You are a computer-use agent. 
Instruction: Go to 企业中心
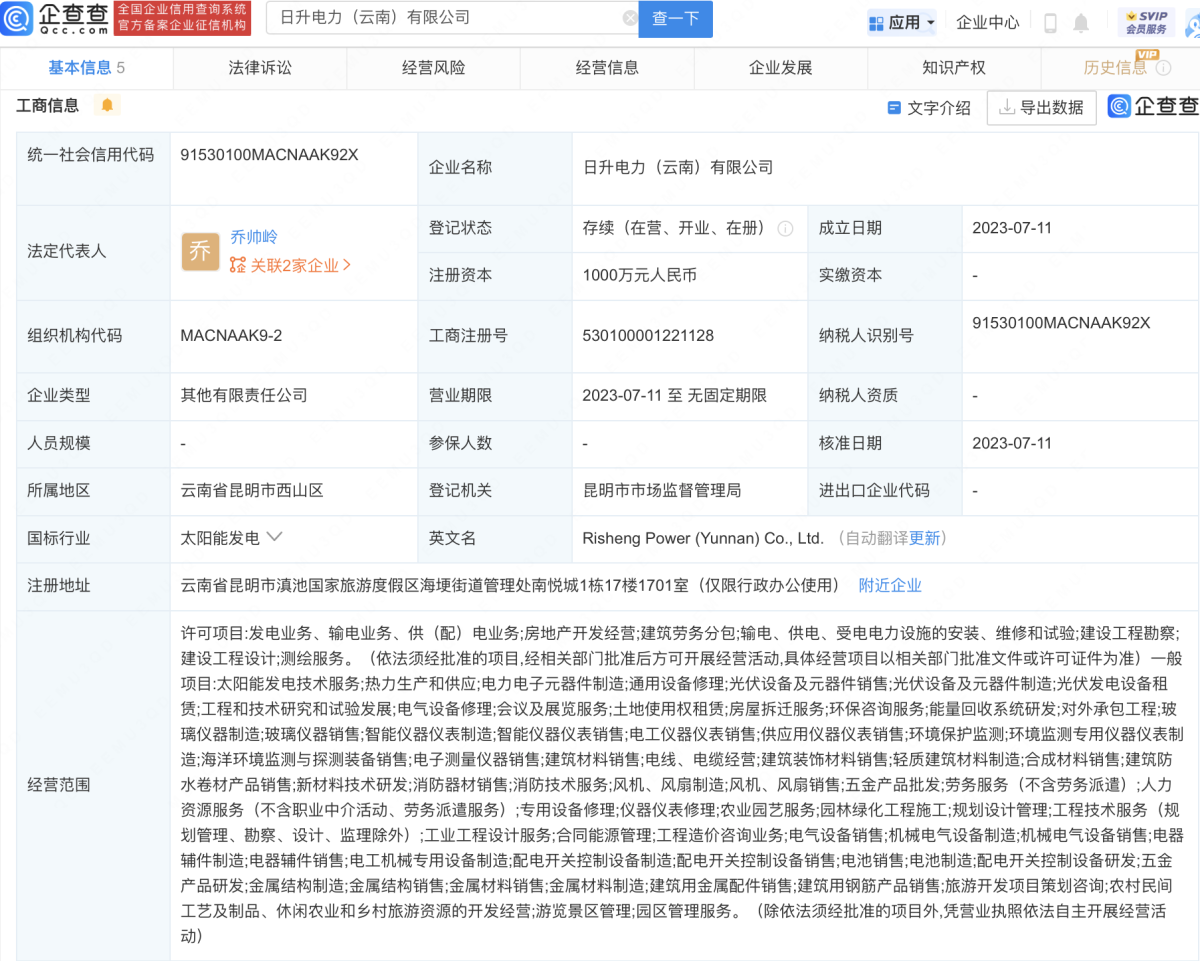[x=988, y=22]
